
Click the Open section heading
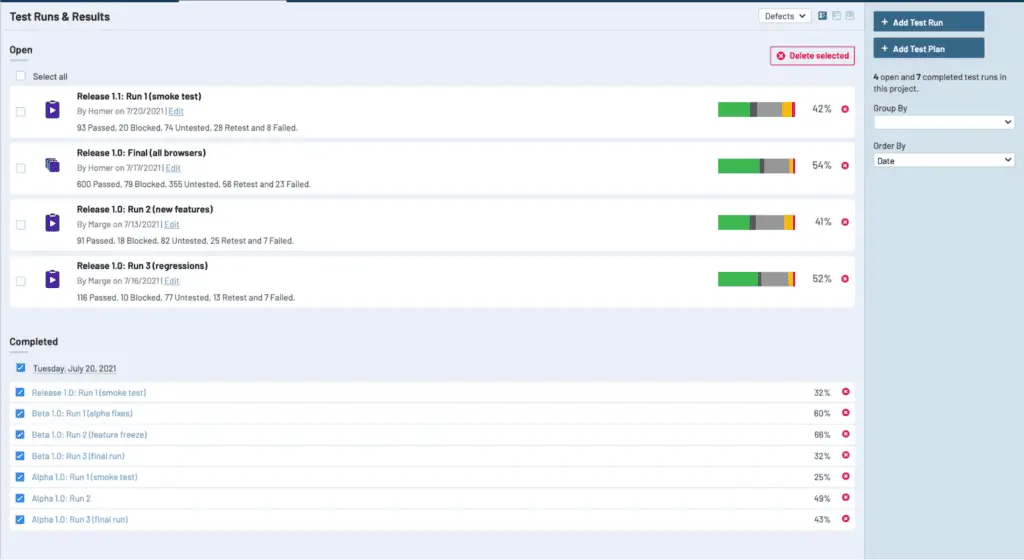pyautogui.click(x=21, y=50)
